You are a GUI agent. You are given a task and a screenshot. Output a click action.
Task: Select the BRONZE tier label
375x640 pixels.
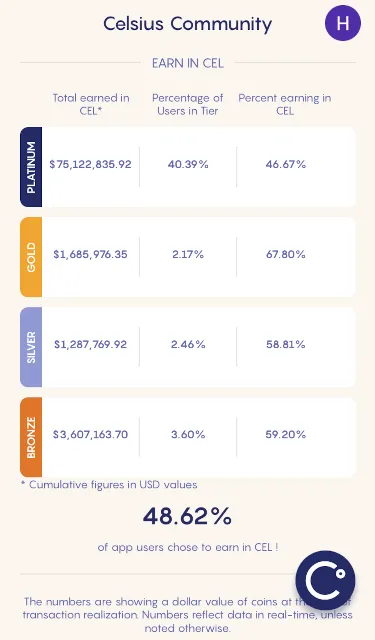(x=31, y=437)
